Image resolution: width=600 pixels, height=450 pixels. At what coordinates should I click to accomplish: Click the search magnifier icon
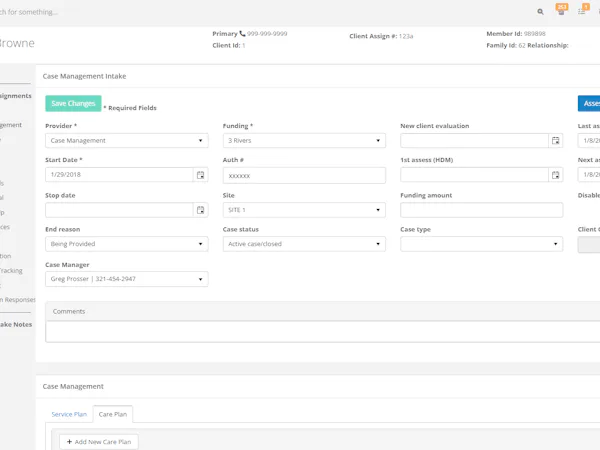pos(540,12)
